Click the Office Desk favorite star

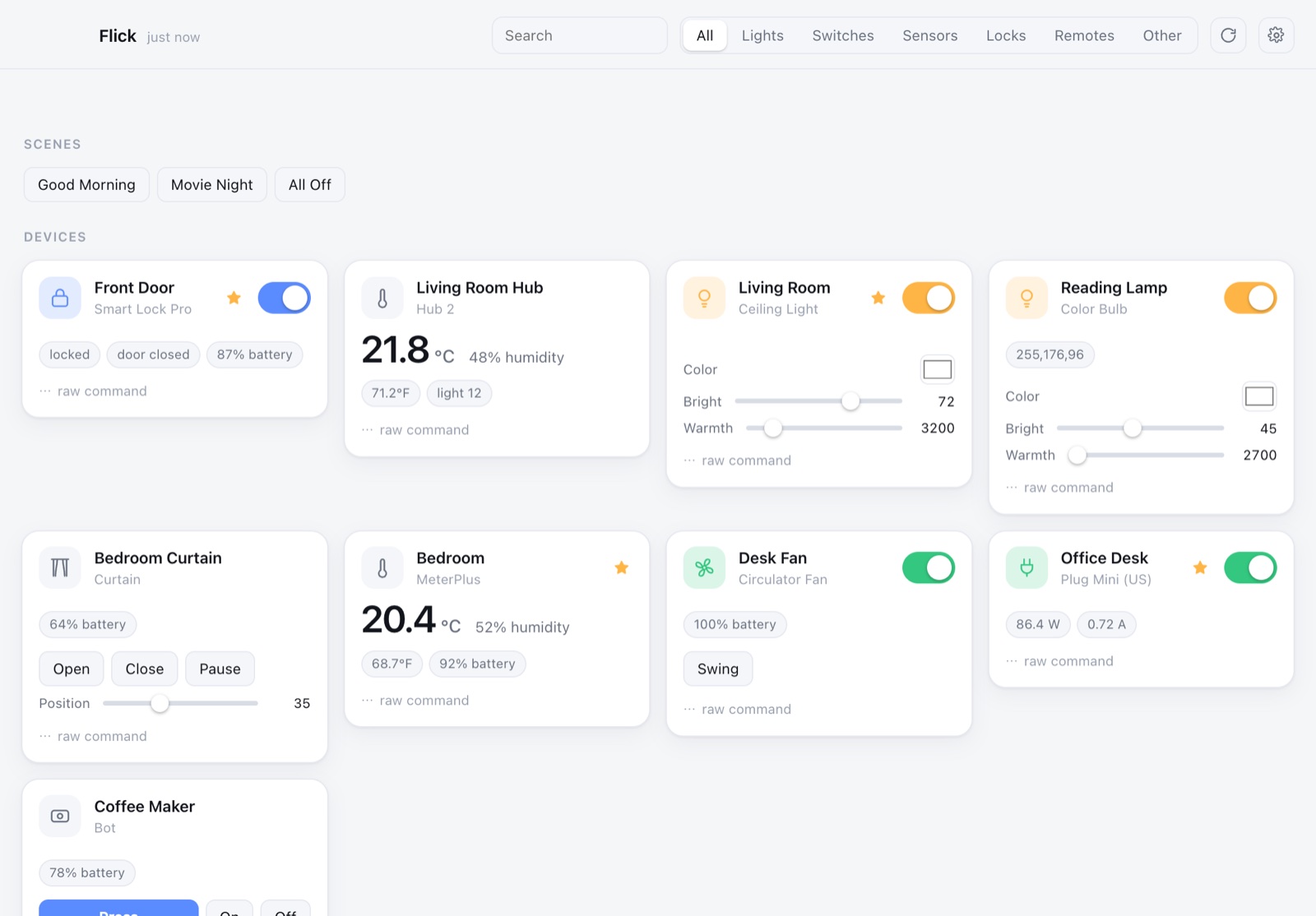(x=1200, y=568)
